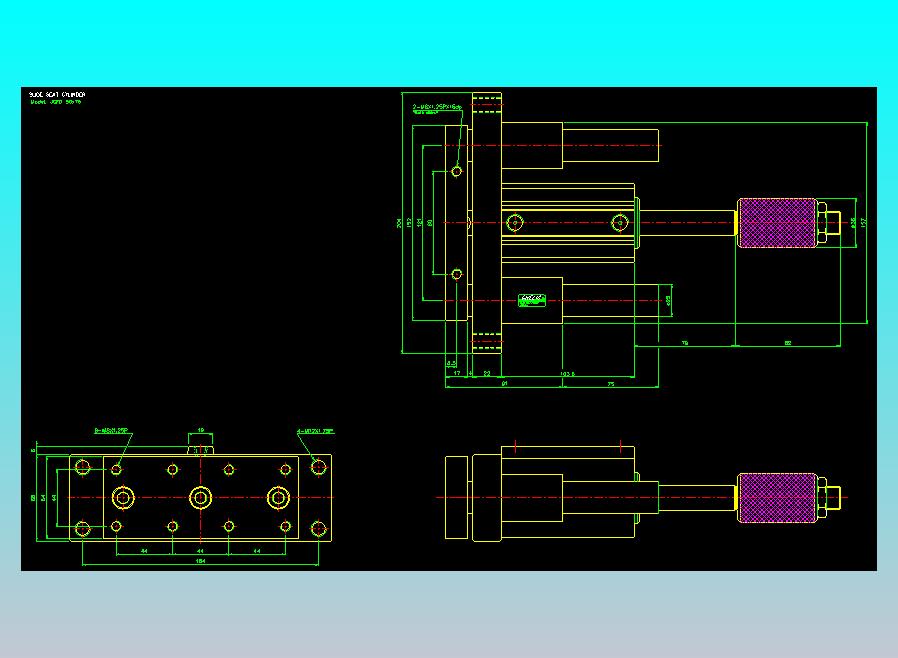Select the magenta knurled knob in lower side view
The width and height of the screenshot is (898, 658).
click(x=777, y=498)
